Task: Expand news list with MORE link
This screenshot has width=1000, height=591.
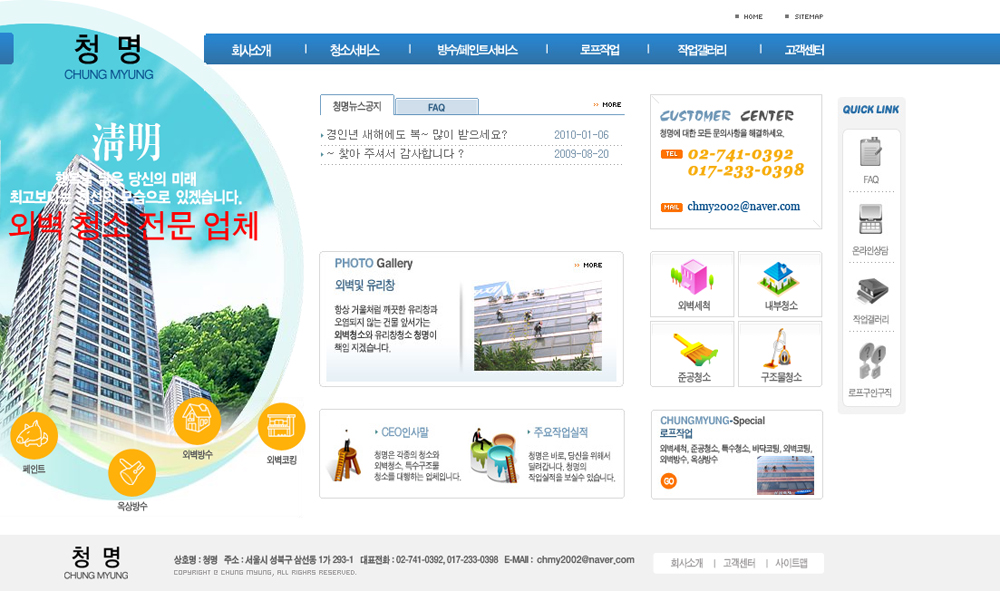Action: (x=607, y=105)
